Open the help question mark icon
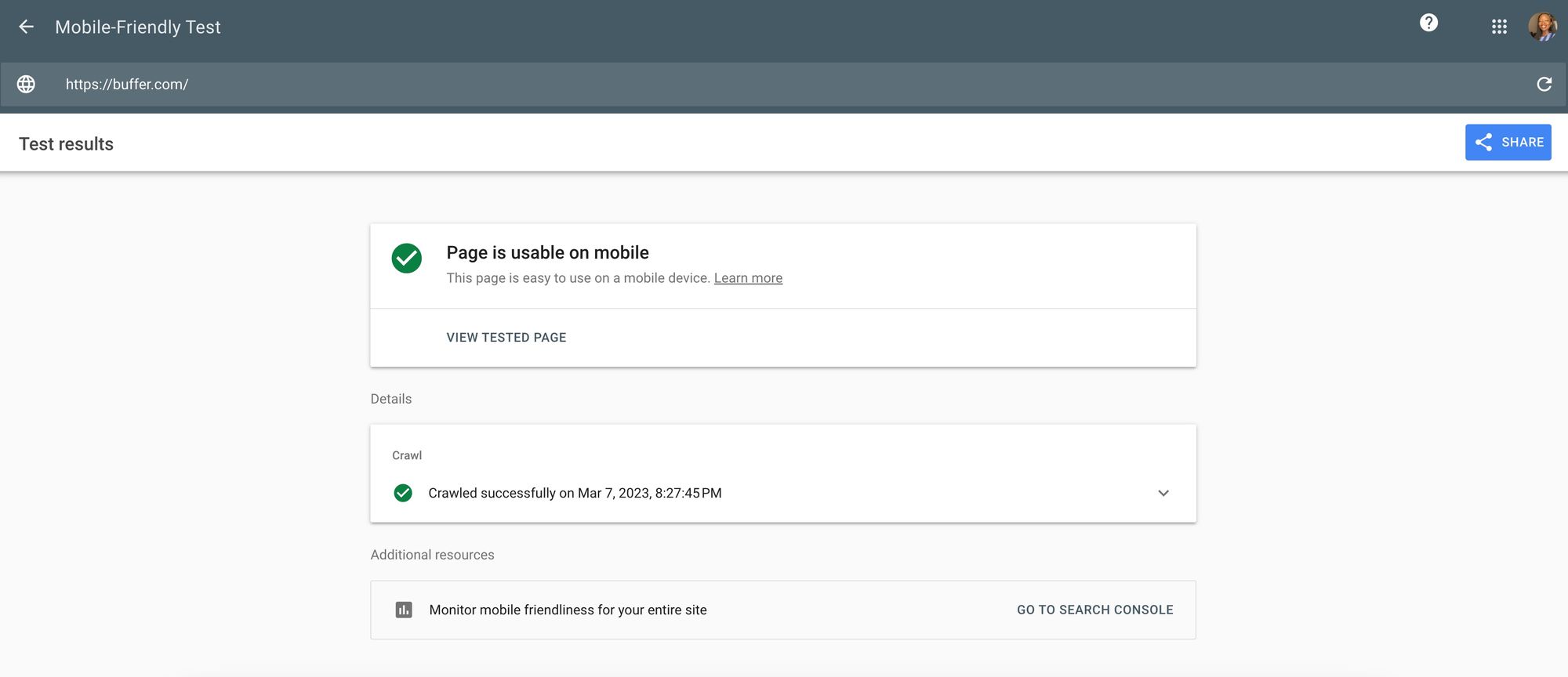This screenshot has height=677, width=1568. (x=1428, y=23)
